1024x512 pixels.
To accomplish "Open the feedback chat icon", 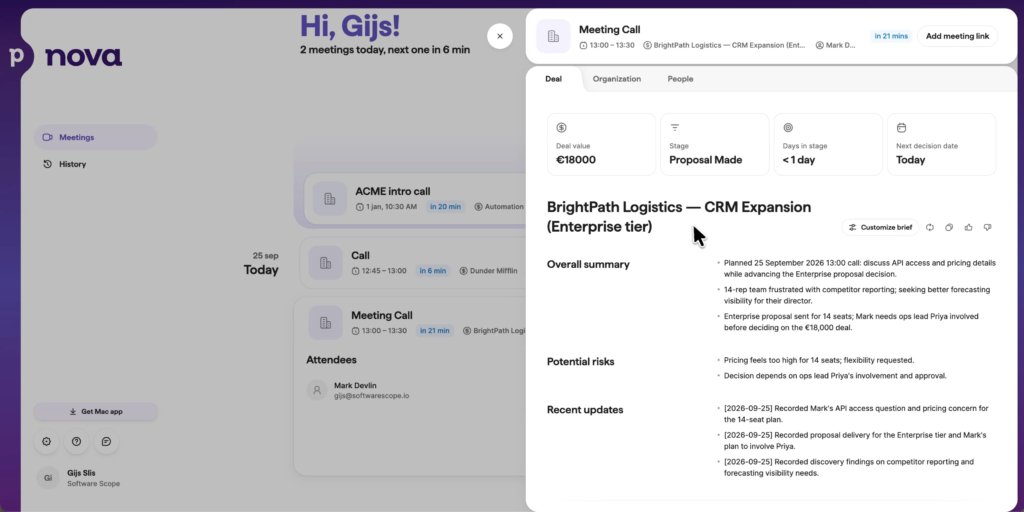I will [x=106, y=441].
